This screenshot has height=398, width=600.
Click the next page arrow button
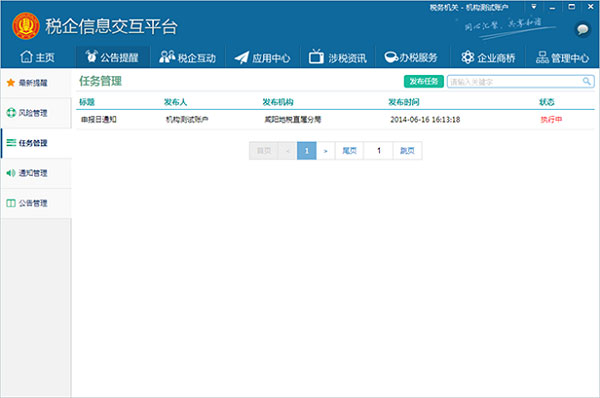click(326, 151)
